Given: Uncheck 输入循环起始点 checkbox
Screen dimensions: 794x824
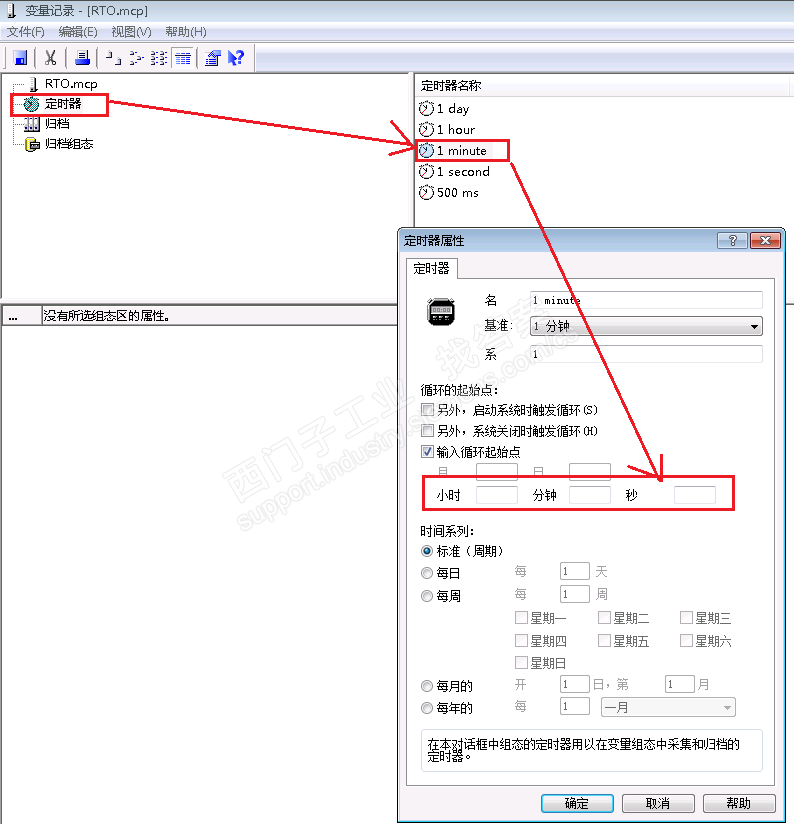Looking at the screenshot, I should (428, 452).
